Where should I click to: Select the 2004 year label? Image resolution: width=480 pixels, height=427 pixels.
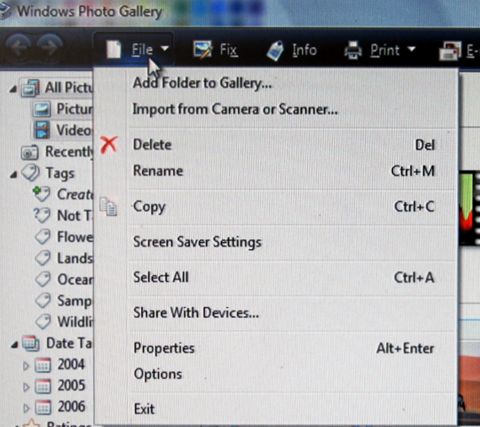[71, 364]
